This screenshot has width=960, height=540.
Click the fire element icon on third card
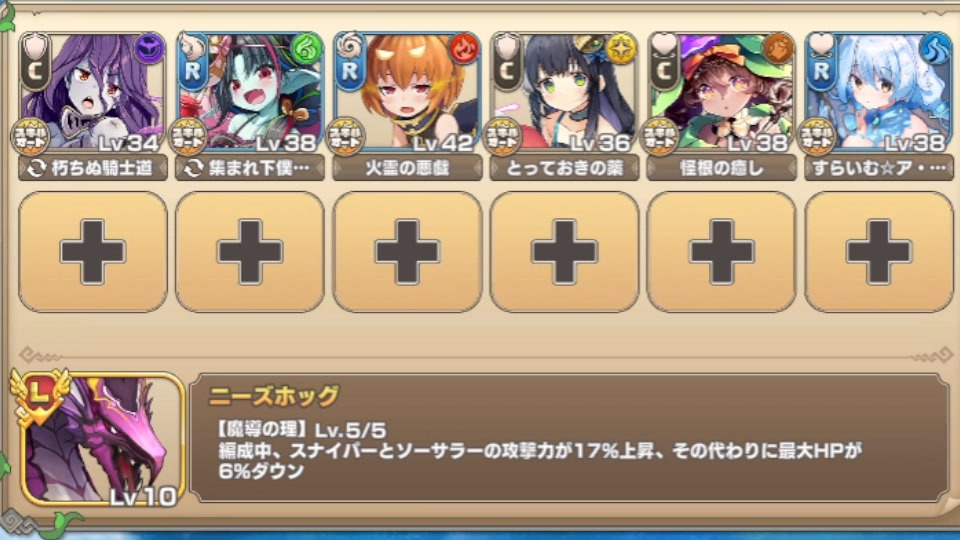(x=464, y=50)
